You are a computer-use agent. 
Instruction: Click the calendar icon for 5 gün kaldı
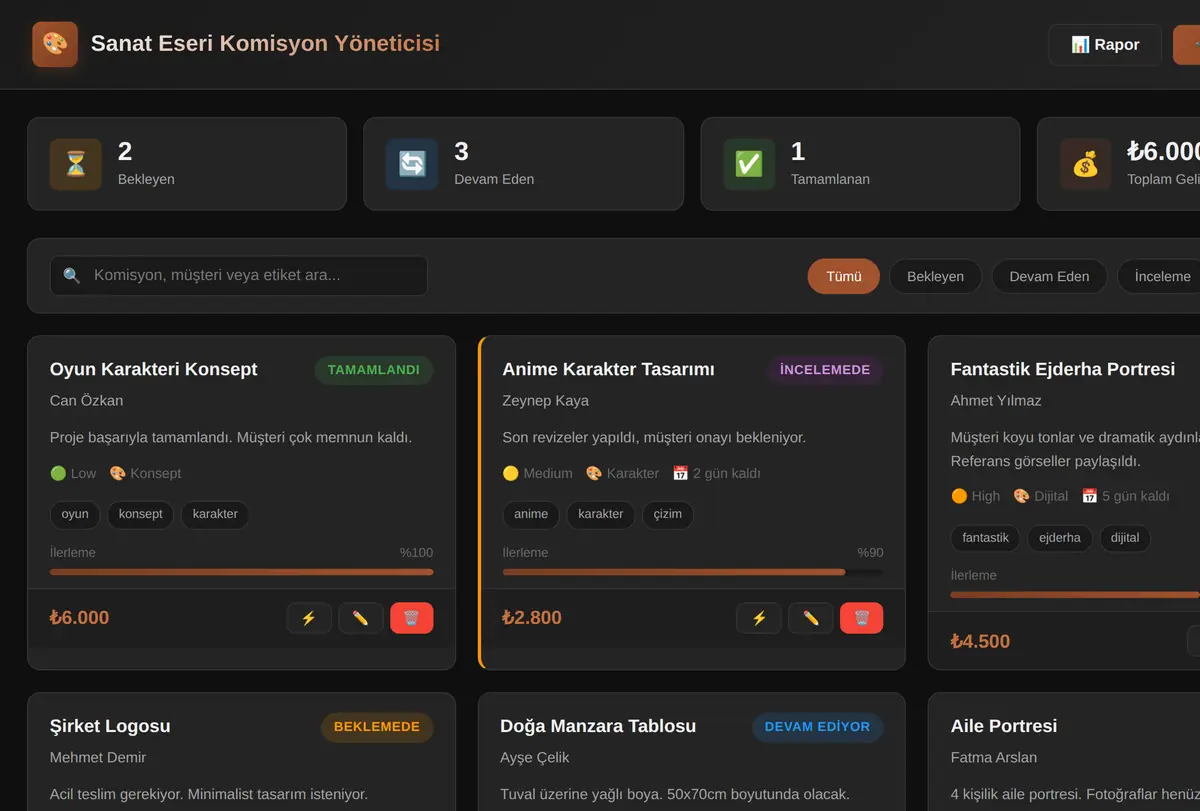click(1090, 496)
